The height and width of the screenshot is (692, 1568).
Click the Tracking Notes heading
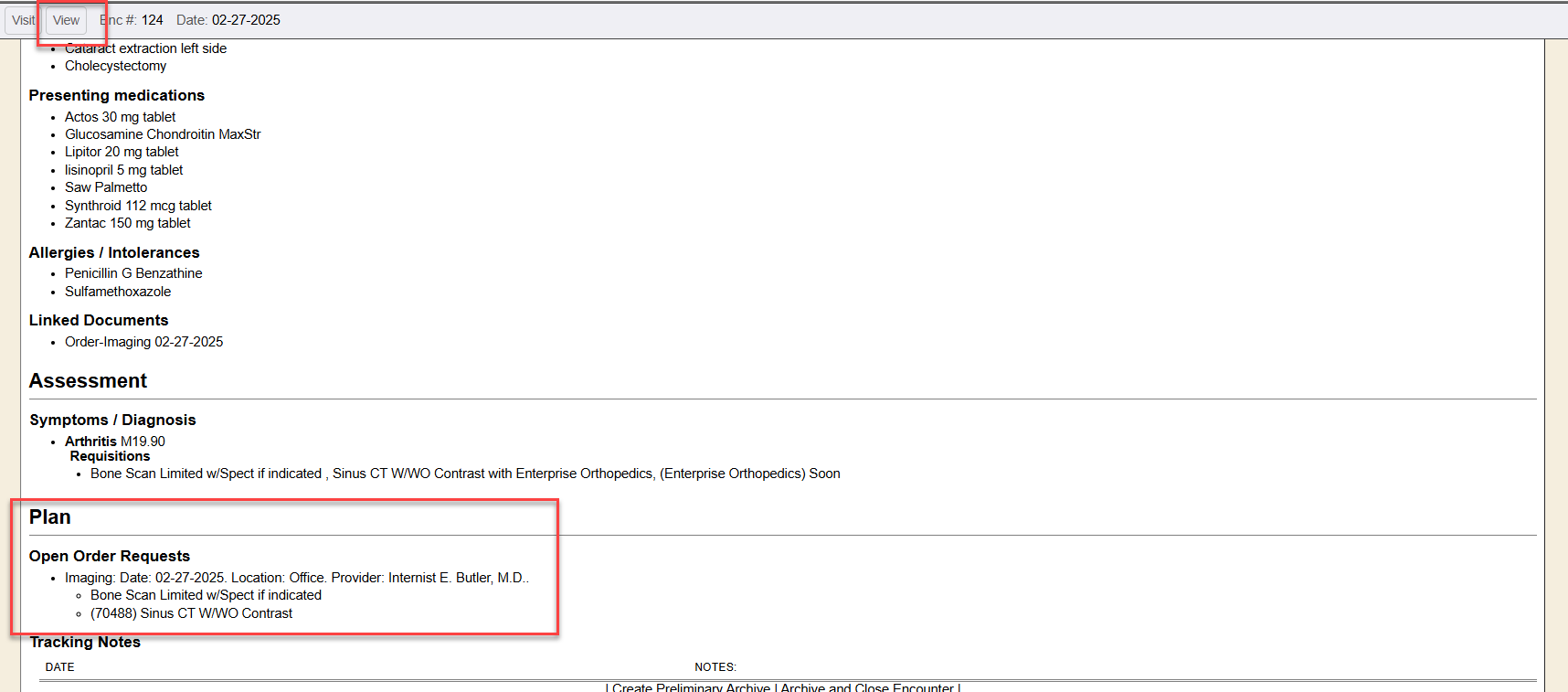(85, 642)
